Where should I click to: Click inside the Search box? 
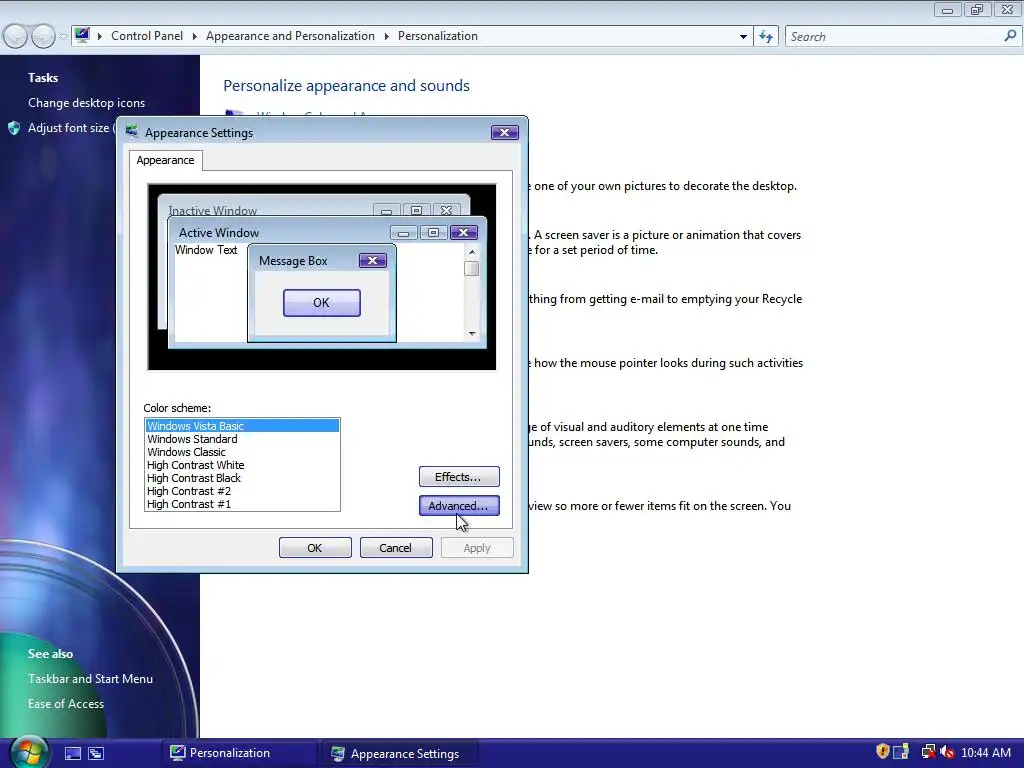coord(893,37)
